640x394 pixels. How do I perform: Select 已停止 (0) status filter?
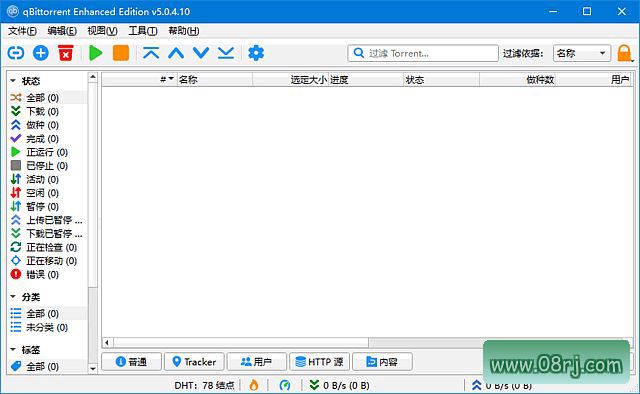tap(47, 165)
